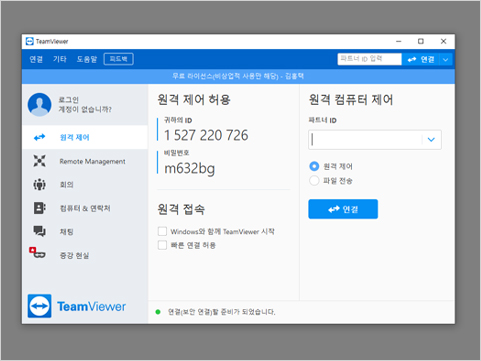Click the green connection status dot
The width and height of the screenshot is (481, 361).
pyautogui.click(x=158, y=312)
